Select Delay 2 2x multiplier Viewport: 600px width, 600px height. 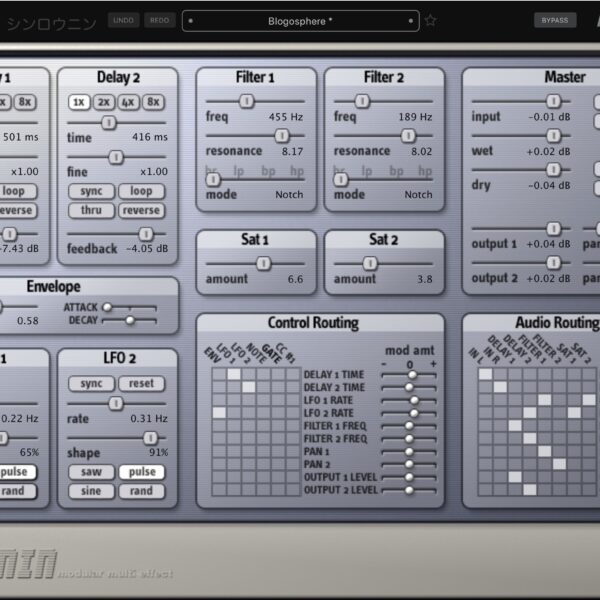[x=104, y=102]
